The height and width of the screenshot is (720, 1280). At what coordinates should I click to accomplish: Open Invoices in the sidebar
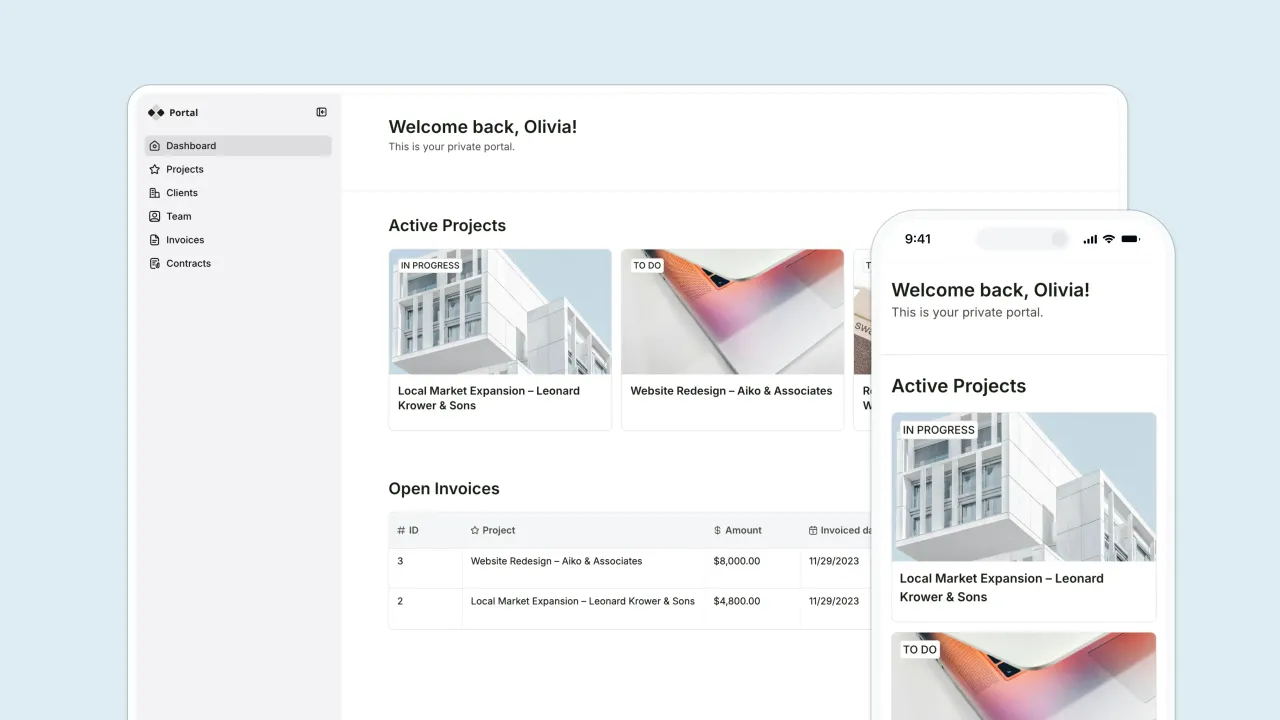tap(238, 240)
